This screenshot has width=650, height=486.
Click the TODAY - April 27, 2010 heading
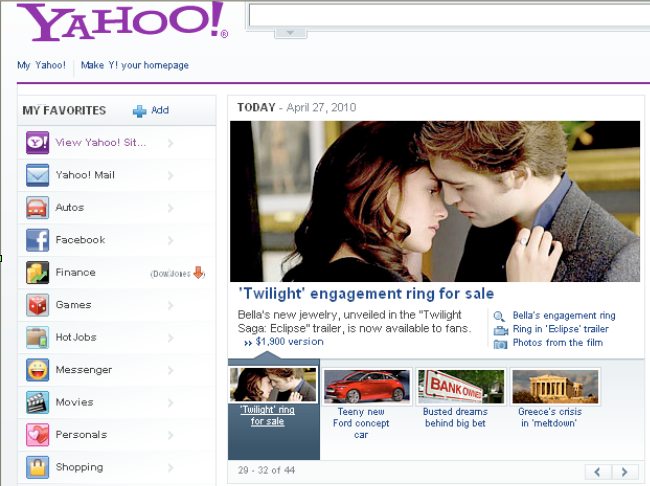click(x=297, y=107)
